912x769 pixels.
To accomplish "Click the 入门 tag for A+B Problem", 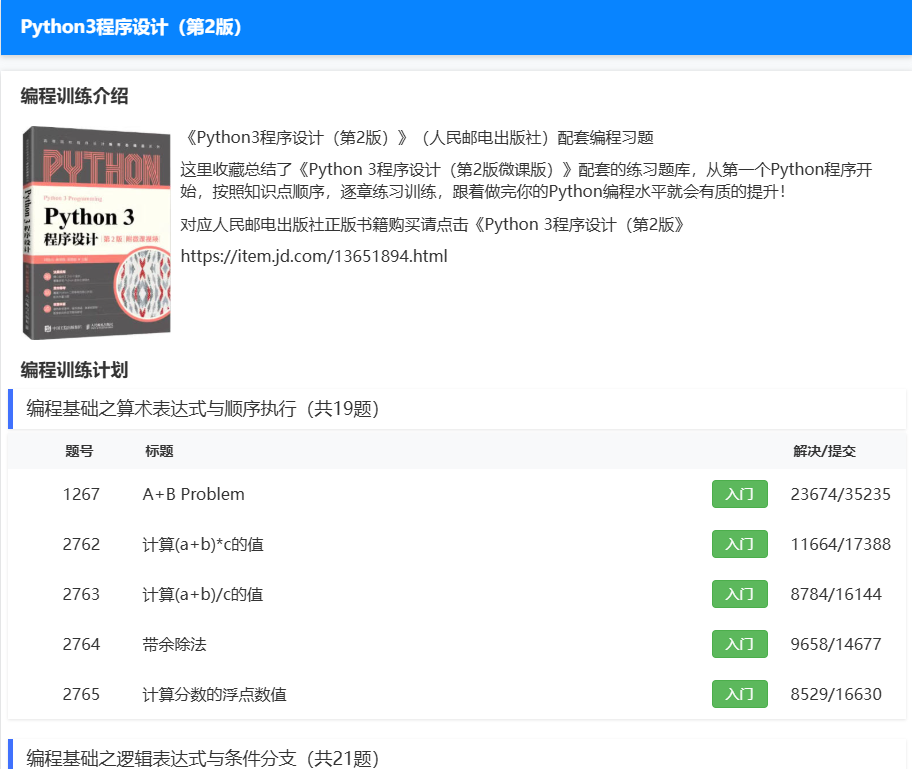I will click(x=740, y=494).
